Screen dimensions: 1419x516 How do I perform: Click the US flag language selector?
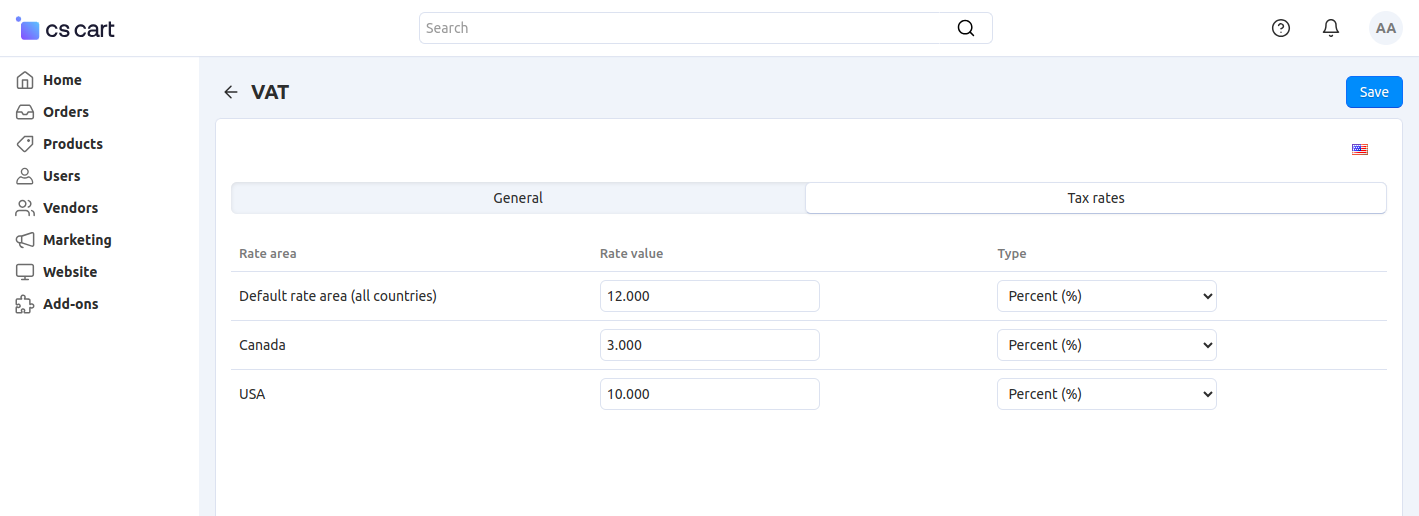tap(1360, 149)
